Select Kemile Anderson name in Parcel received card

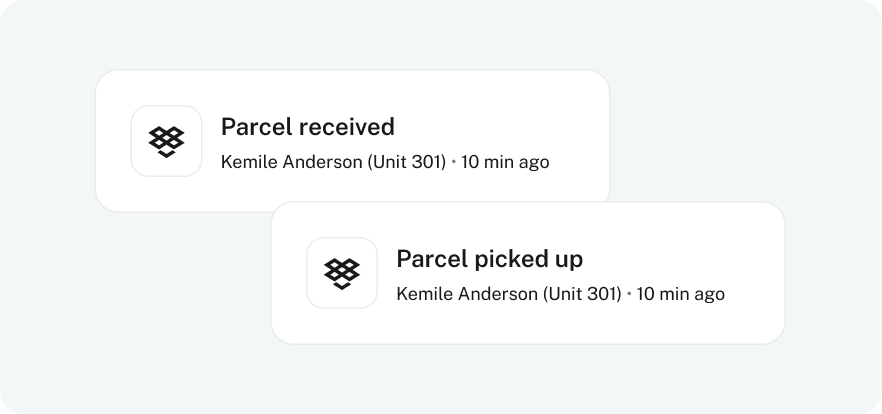click(292, 162)
